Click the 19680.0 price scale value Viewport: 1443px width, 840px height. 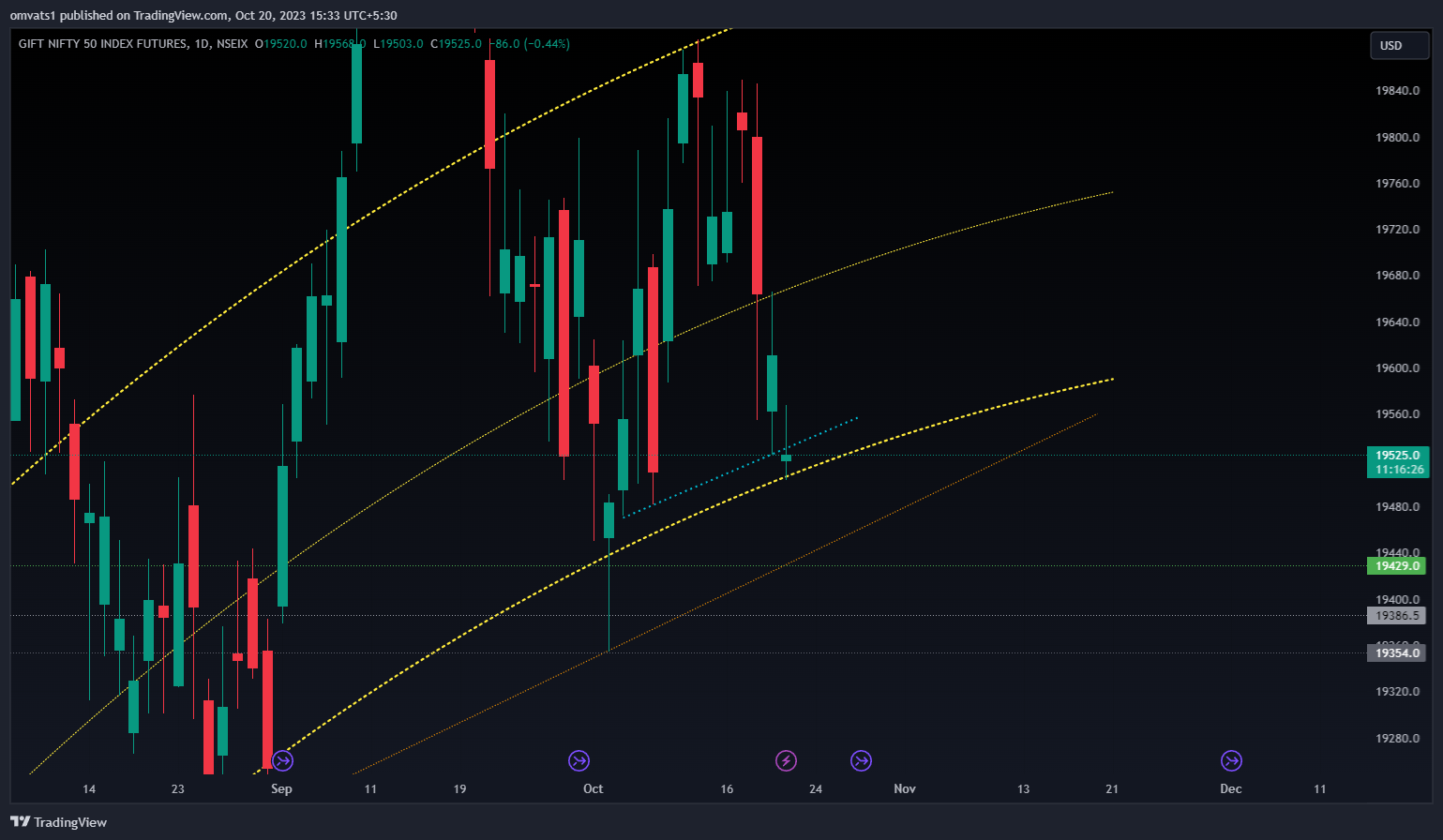1397,276
